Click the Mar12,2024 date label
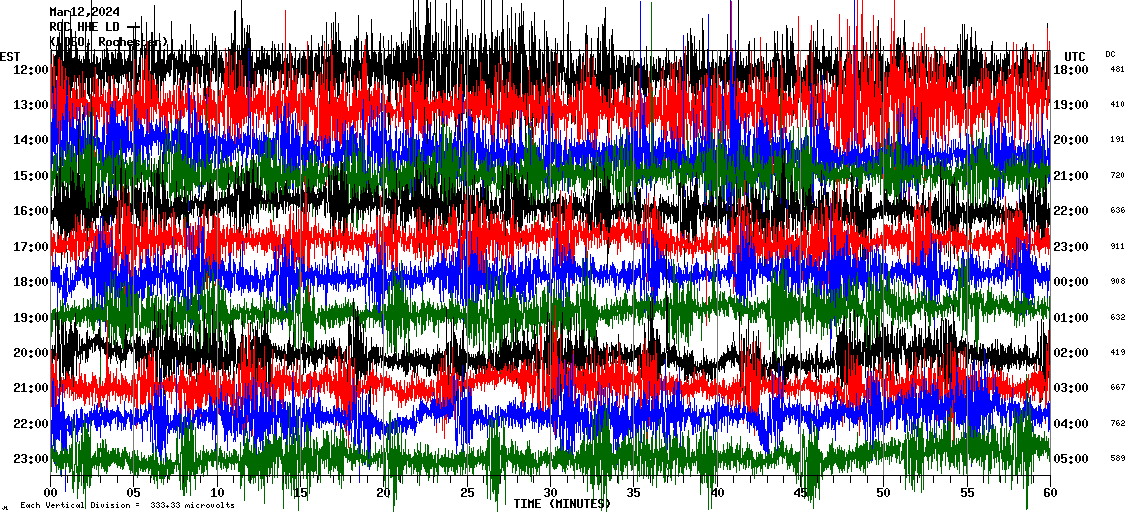Viewport: 1130px width, 519px height. (84, 12)
